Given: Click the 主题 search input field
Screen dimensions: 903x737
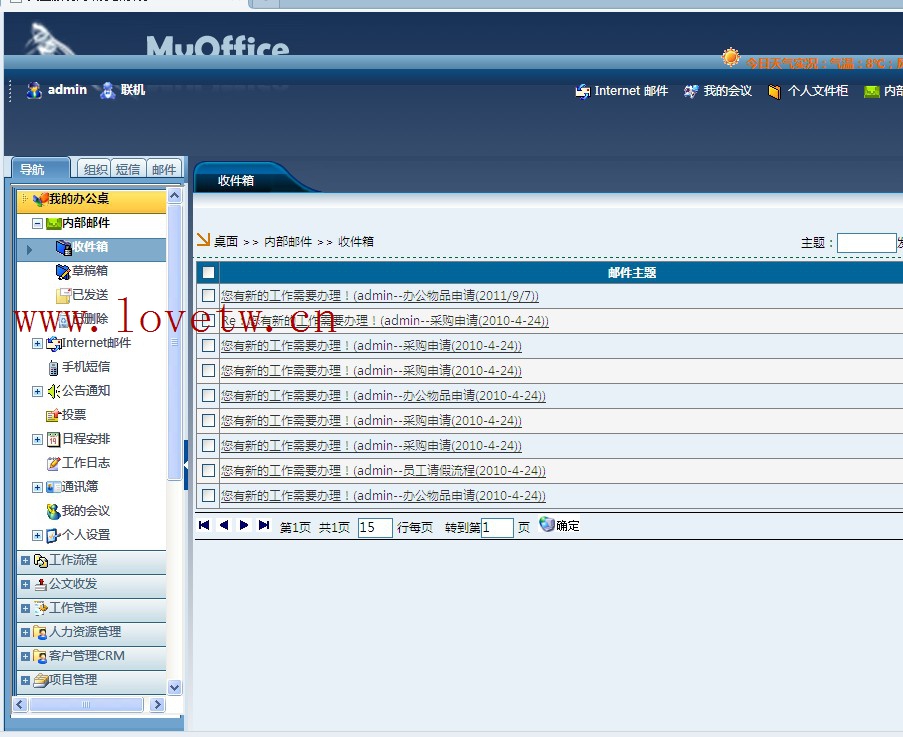Looking at the screenshot, I should click(x=866, y=243).
